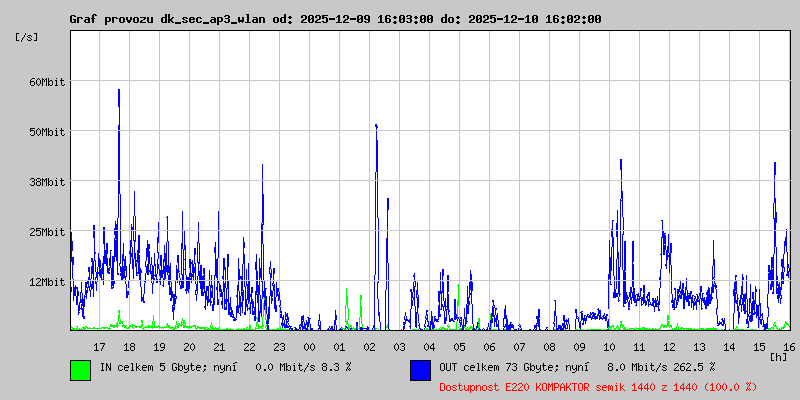Viewport: 800px width, 400px height.
Task: Click the blue OUT legend color box
Action: [420, 369]
